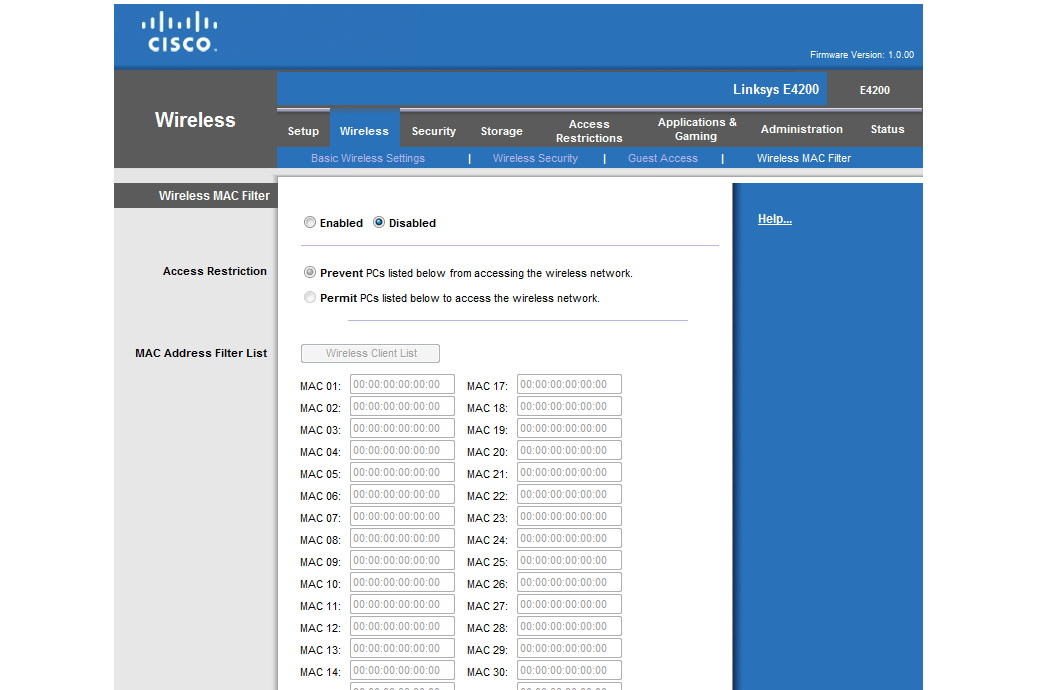Select the Enabled radio button

tap(310, 223)
